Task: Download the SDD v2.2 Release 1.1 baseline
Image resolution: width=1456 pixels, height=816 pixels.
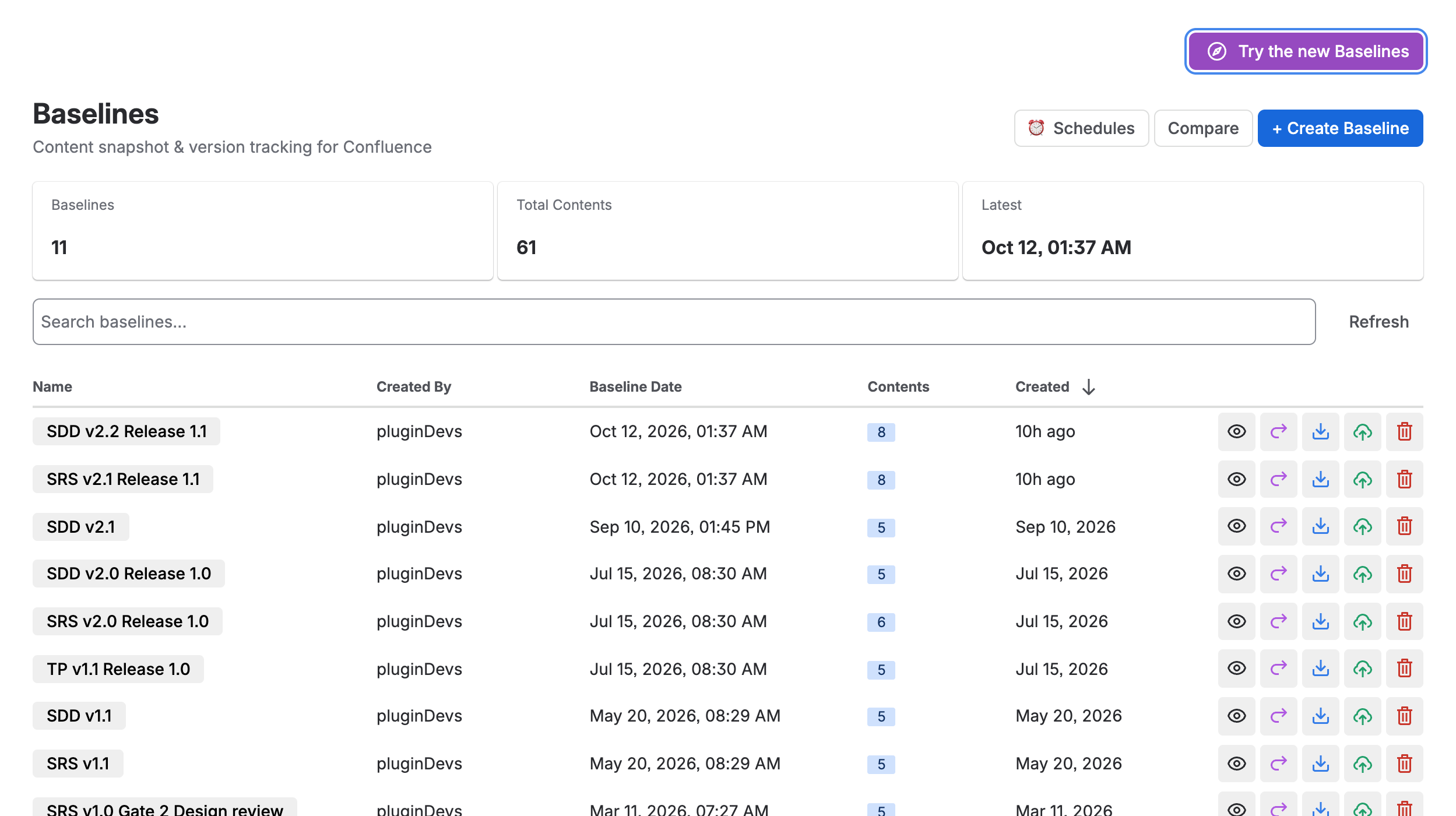Action: tap(1320, 432)
